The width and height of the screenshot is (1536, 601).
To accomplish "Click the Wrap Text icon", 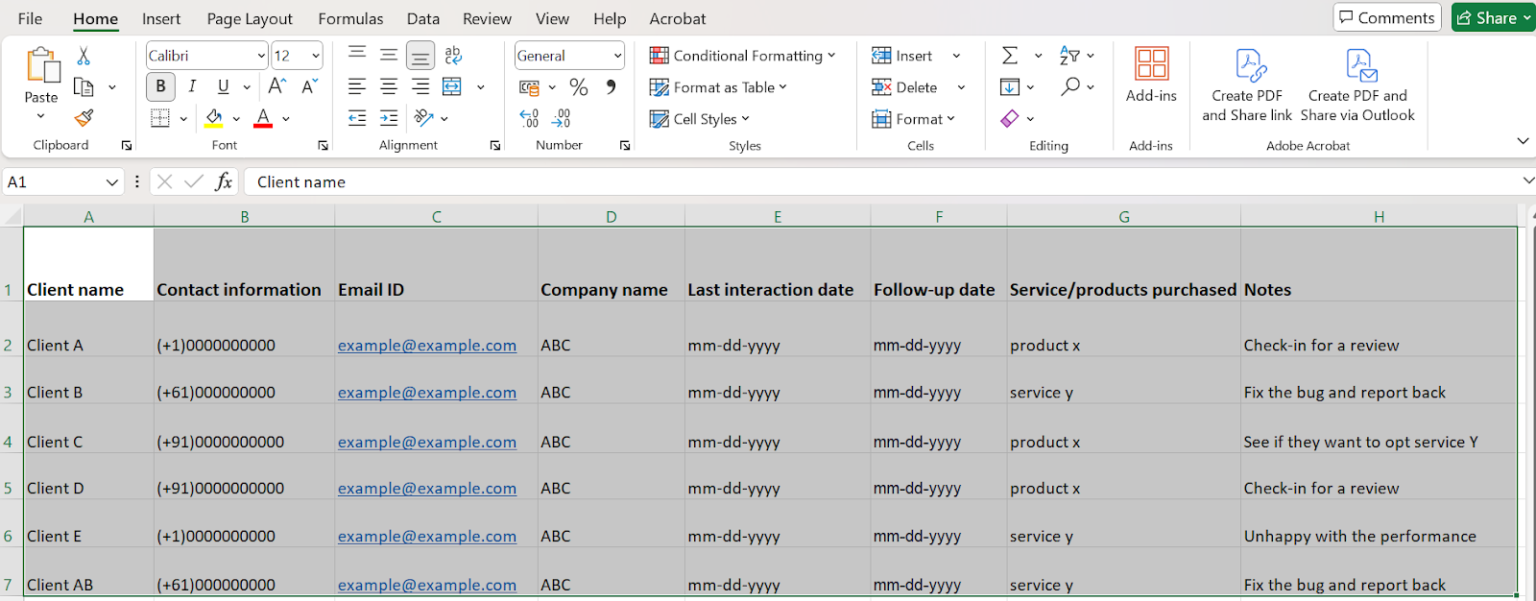I will coord(454,55).
